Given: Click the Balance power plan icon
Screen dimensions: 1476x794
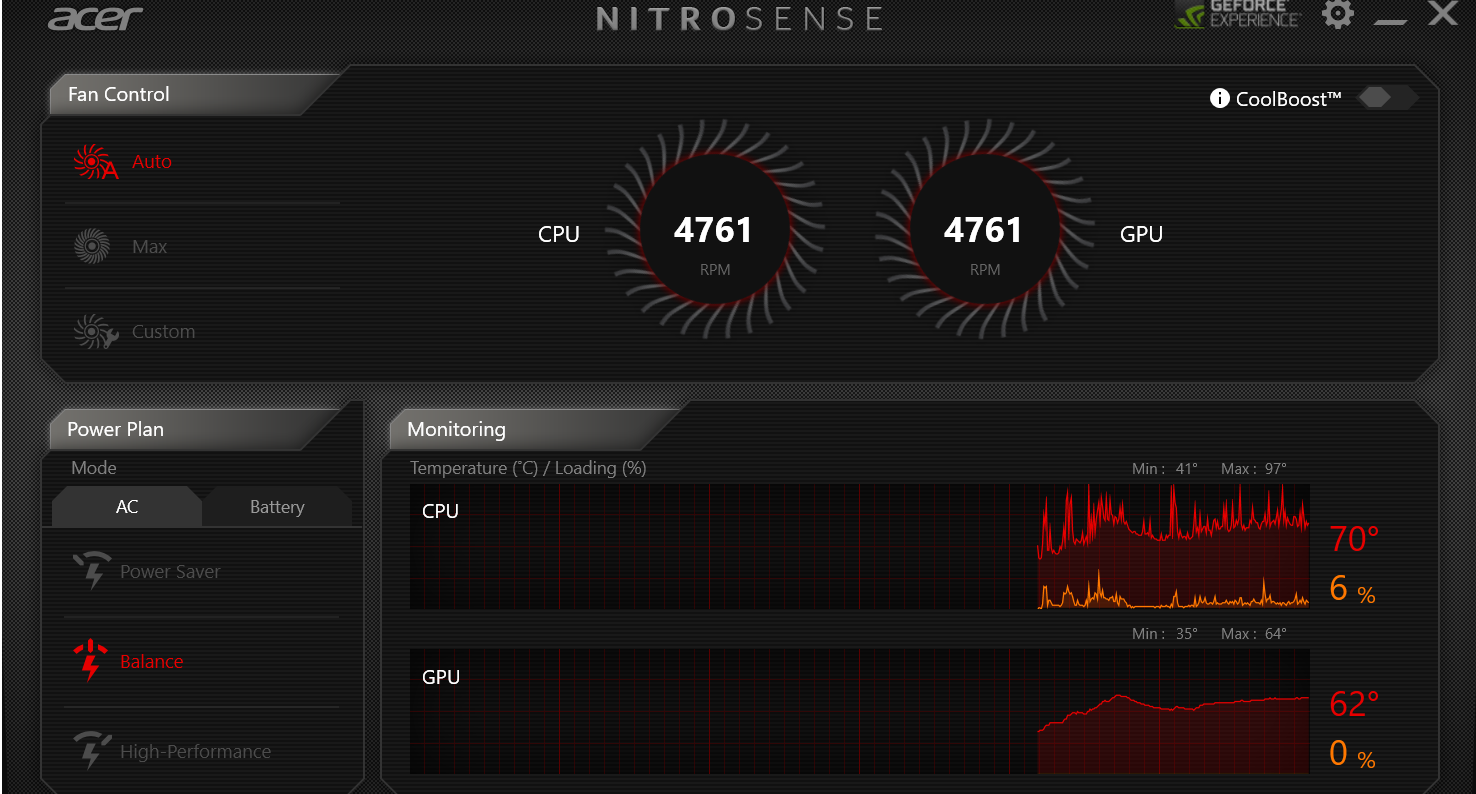Looking at the screenshot, I should 91,660.
